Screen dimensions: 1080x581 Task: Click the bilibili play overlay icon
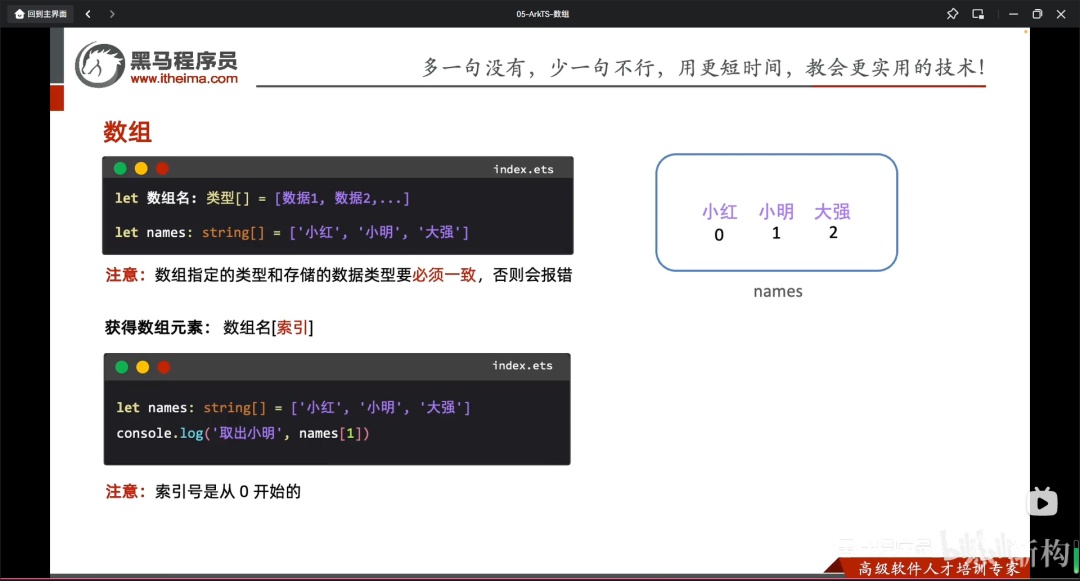pos(1043,502)
